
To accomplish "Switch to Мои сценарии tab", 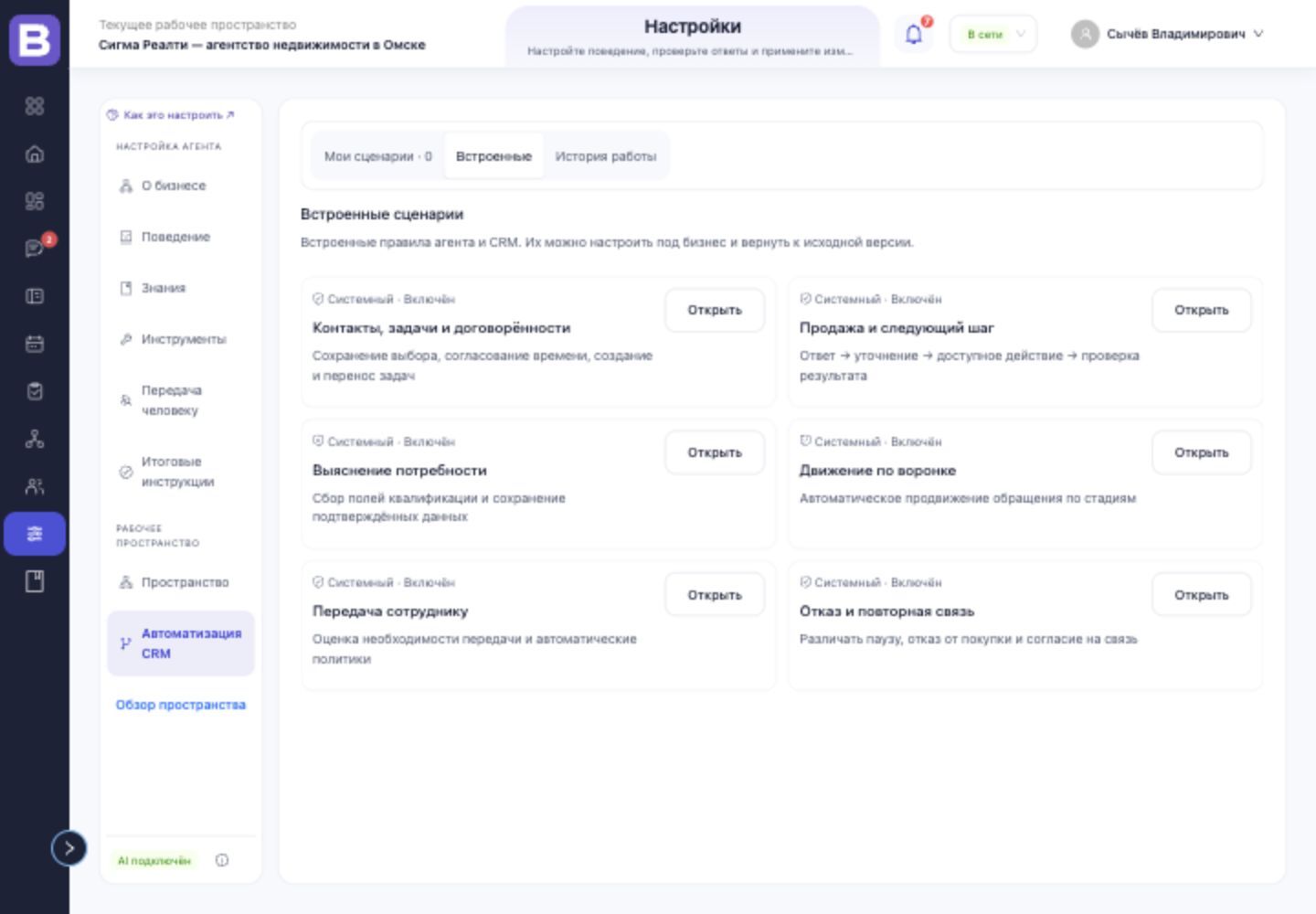I will coord(377,156).
